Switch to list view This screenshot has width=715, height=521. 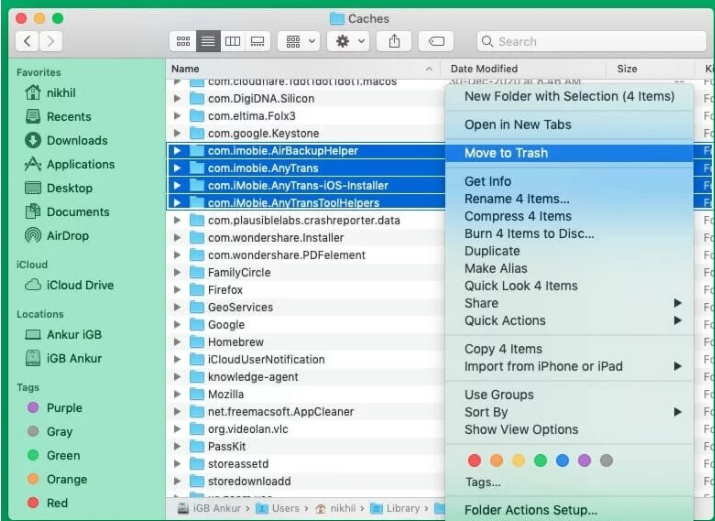click(x=208, y=41)
